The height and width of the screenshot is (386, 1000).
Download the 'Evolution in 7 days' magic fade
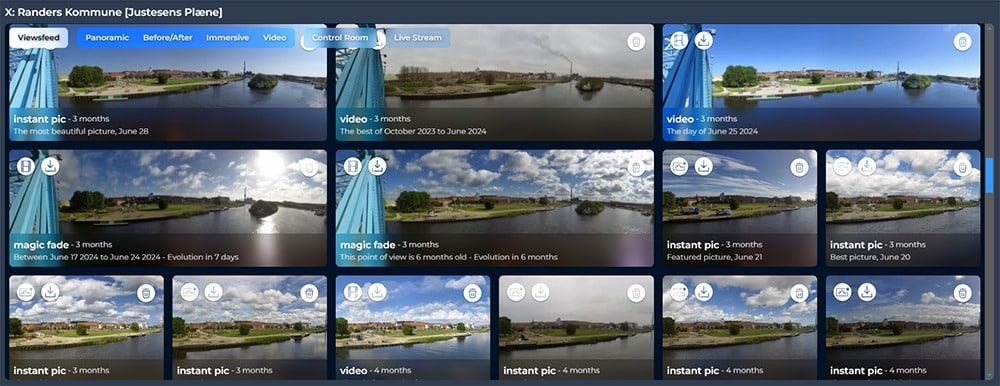point(51,167)
